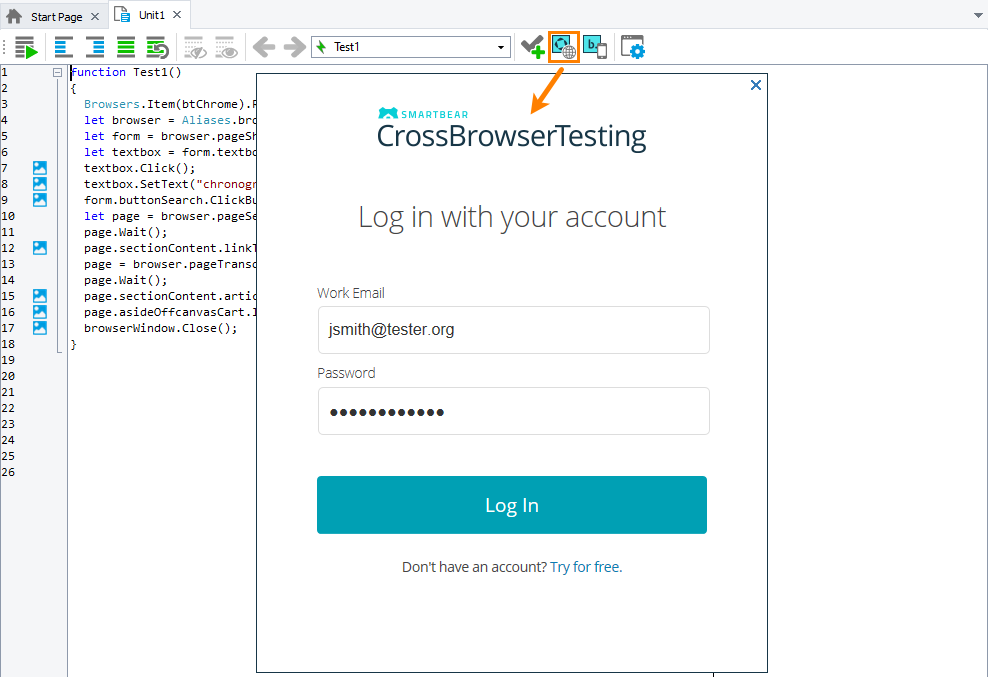Click the CrossBrowserTesting logo
988x677 pixels.
tap(512, 129)
